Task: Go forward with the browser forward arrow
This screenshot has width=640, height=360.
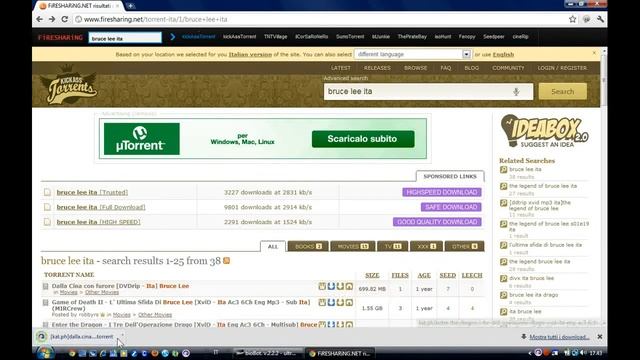Action: [52, 19]
